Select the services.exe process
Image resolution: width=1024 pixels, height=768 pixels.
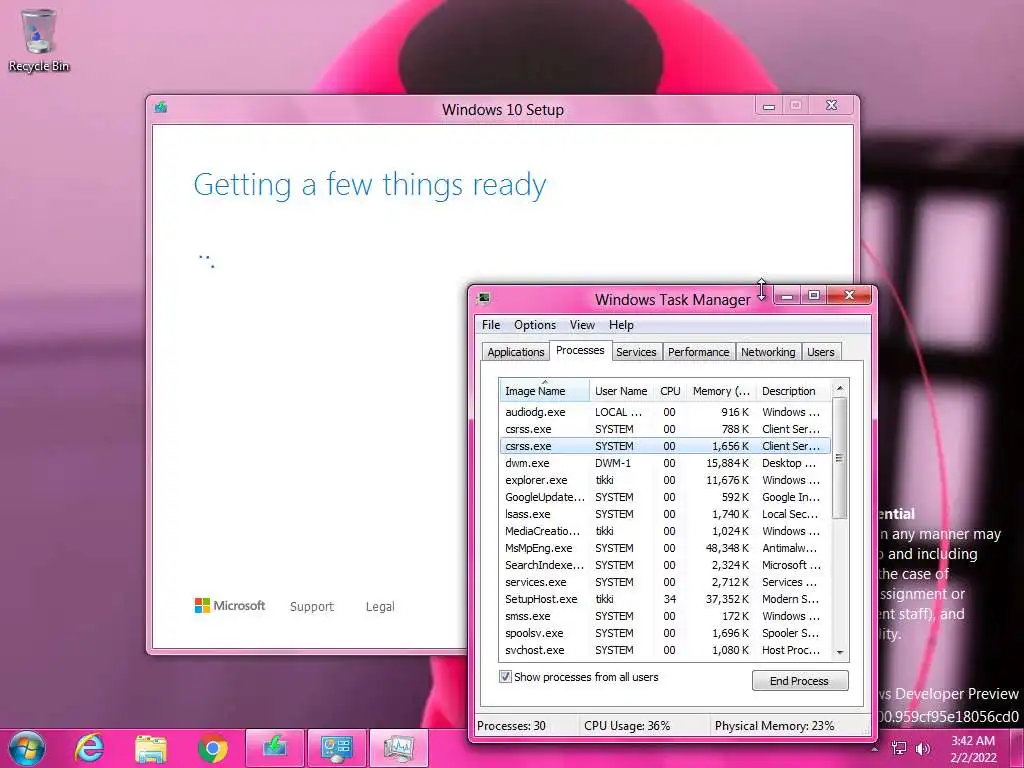[x=665, y=582]
